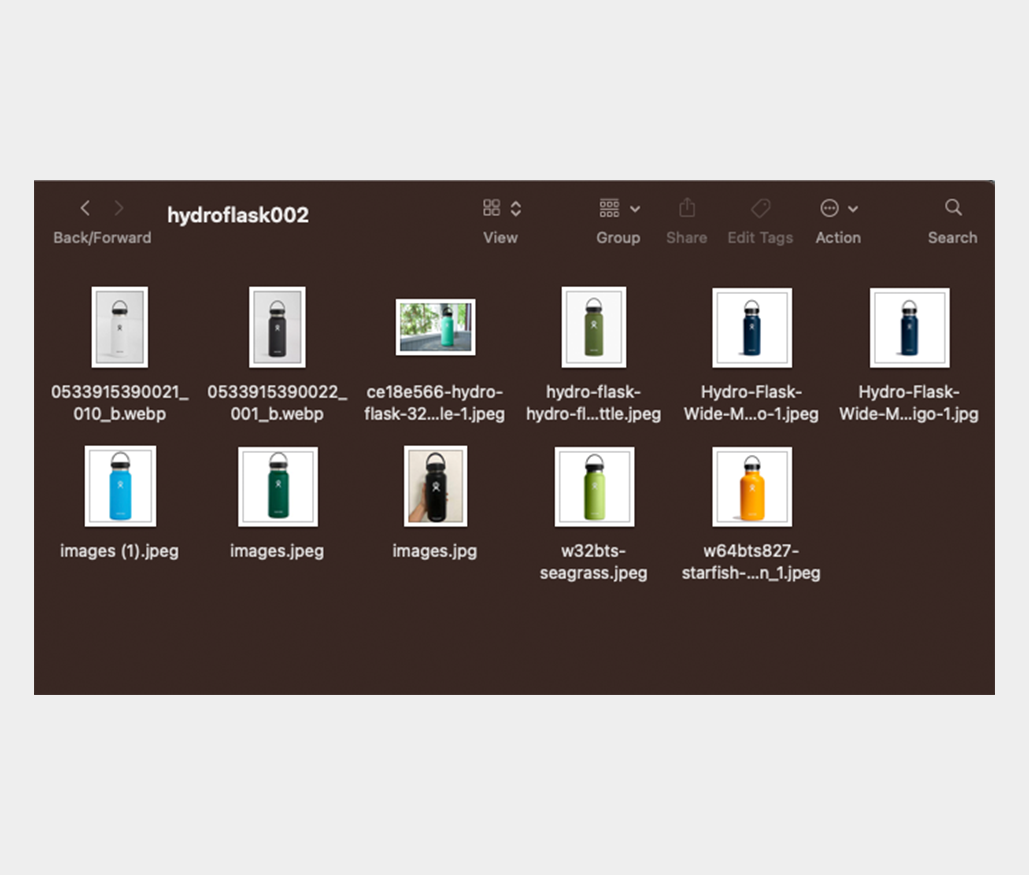Open the Edit Tags tag icon
This screenshot has width=1029, height=875.
point(761,208)
